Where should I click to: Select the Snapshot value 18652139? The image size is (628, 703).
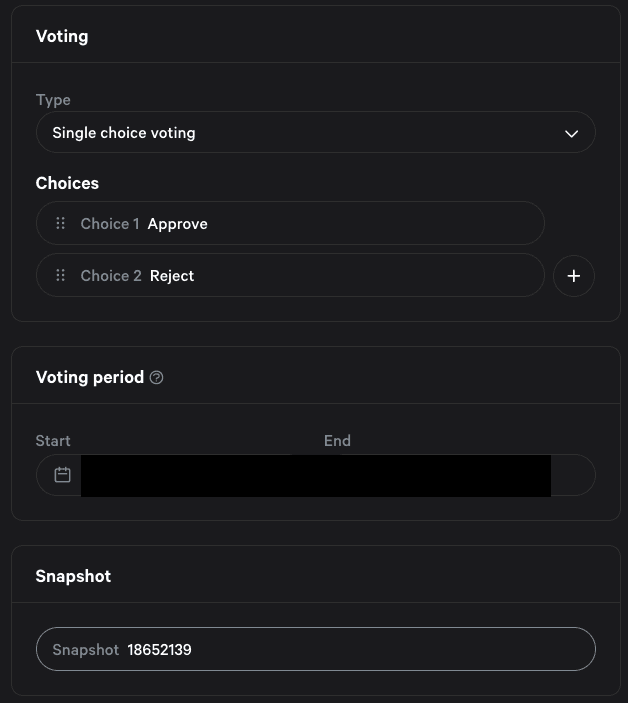point(160,650)
